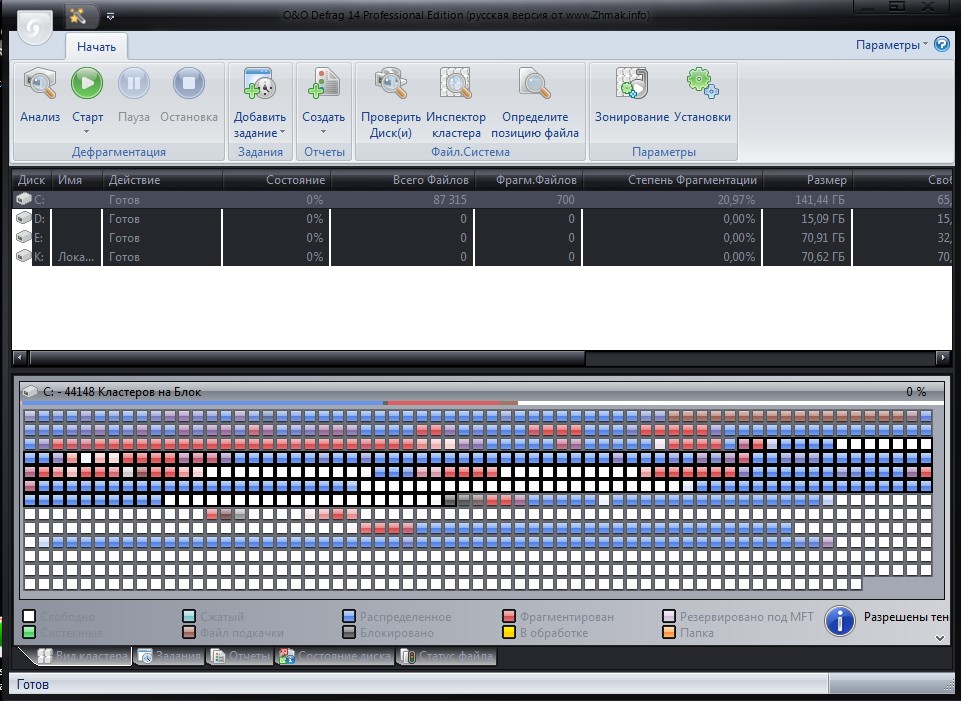
Task: Click the white Свободно legend swatch
Action: click(x=29, y=616)
